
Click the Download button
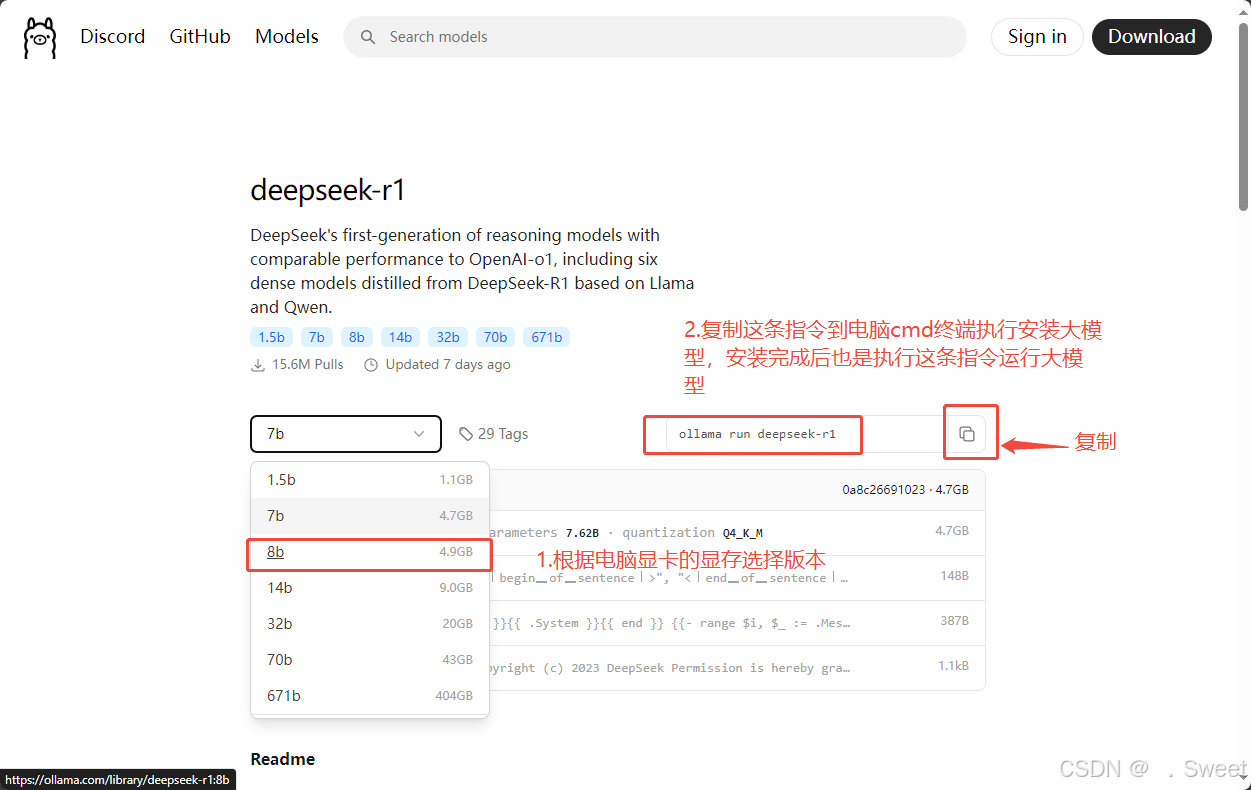click(1152, 37)
